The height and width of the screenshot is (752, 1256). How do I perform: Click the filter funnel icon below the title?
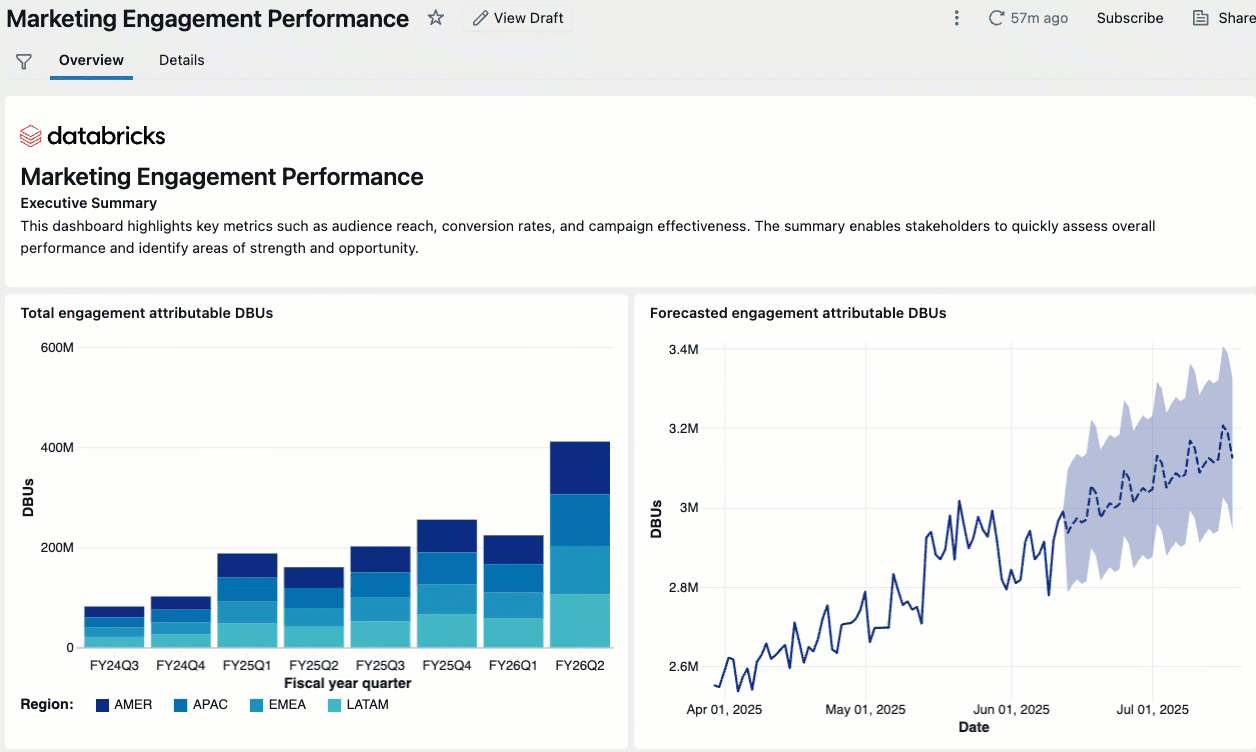(23, 60)
